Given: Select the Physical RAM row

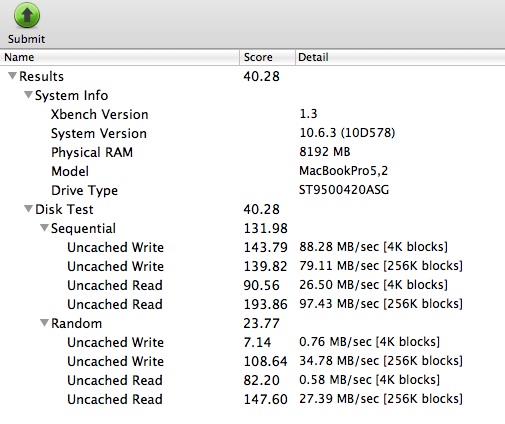Looking at the screenshot, I should 252,152.
